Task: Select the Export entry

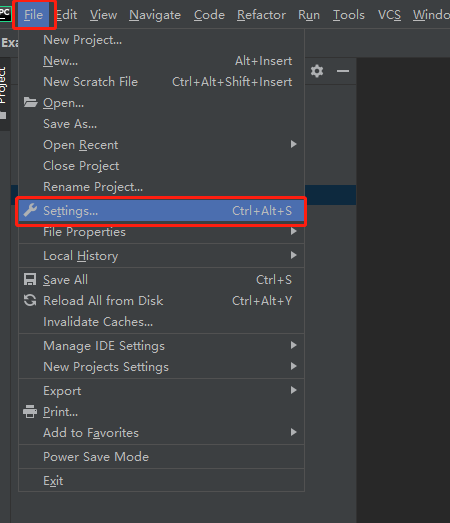Action: tap(161, 391)
